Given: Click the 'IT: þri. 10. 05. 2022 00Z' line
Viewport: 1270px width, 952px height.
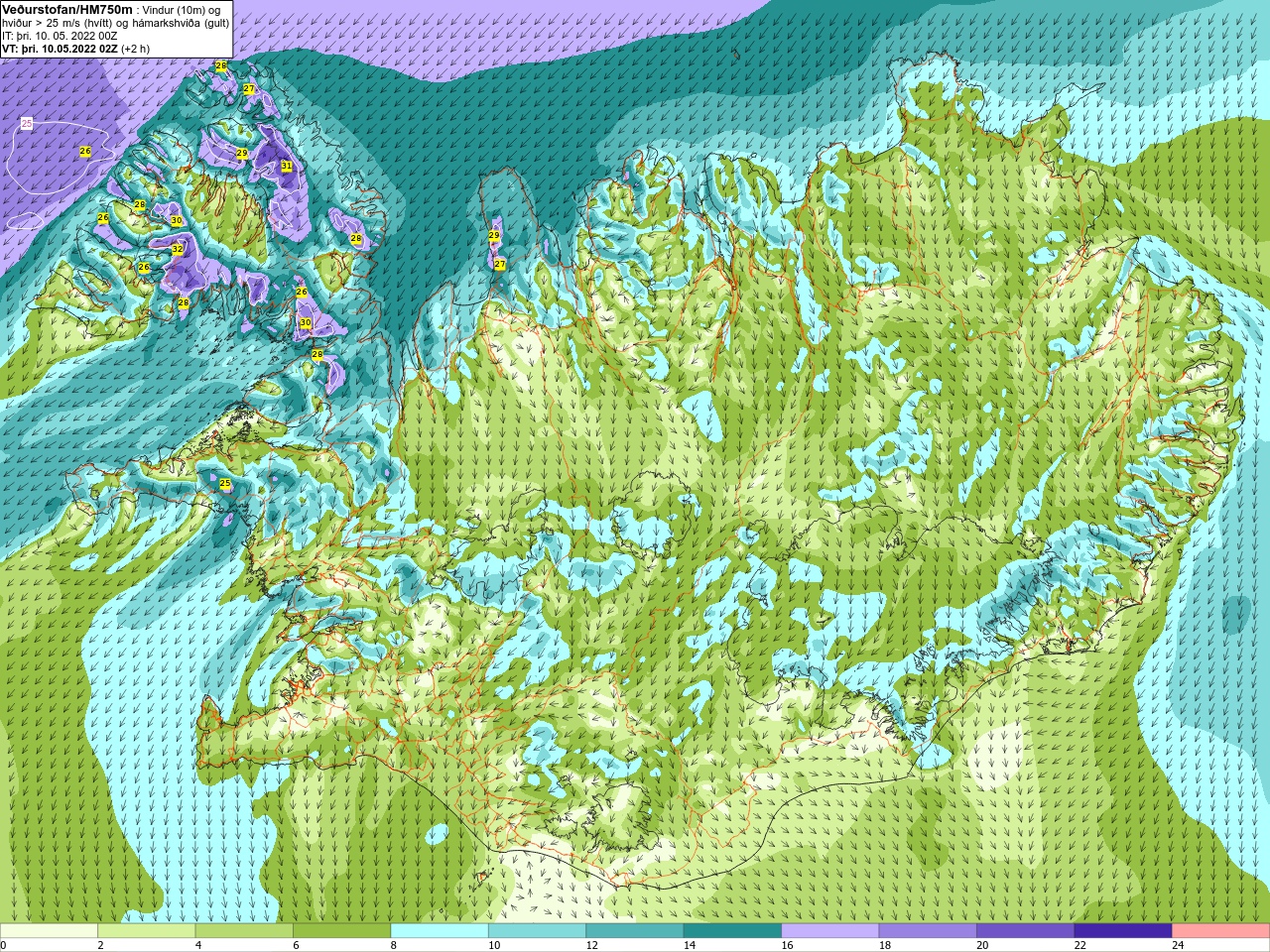Looking at the screenshot, I should 60,36.
